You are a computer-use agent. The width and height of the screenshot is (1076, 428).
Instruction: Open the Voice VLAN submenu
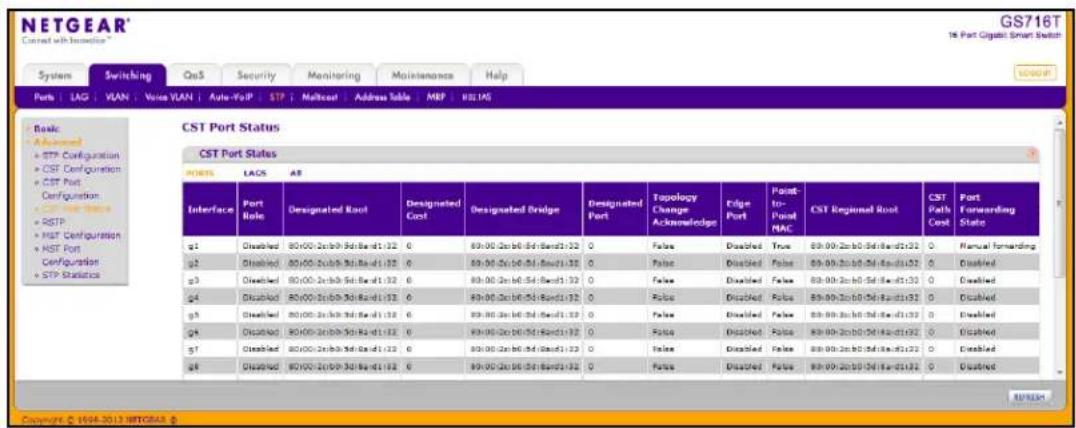pyautogui.click(x=167, y=97)
